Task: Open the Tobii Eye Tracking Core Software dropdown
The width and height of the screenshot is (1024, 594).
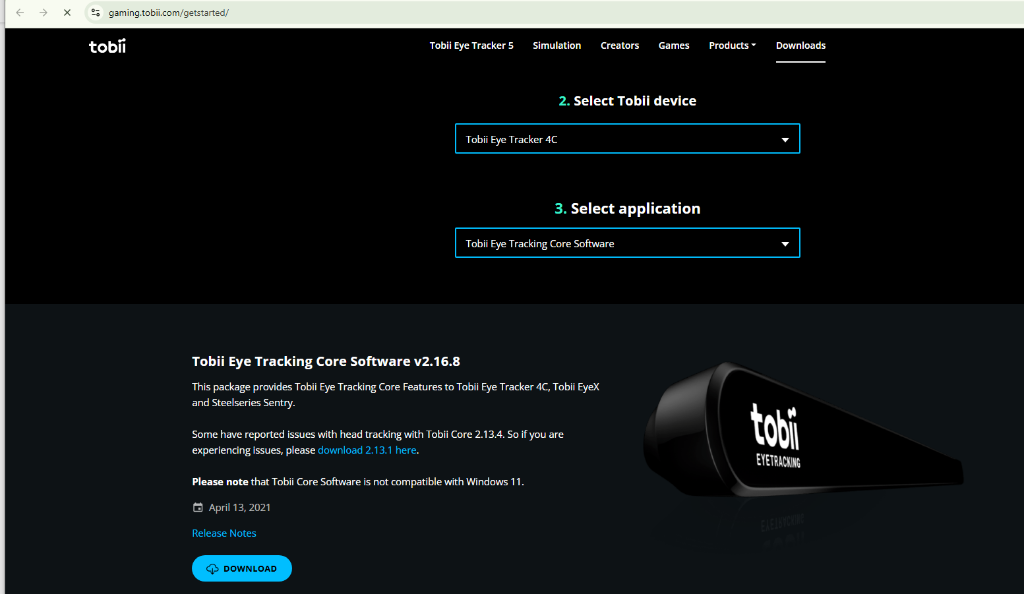Action: coord(627,243)
